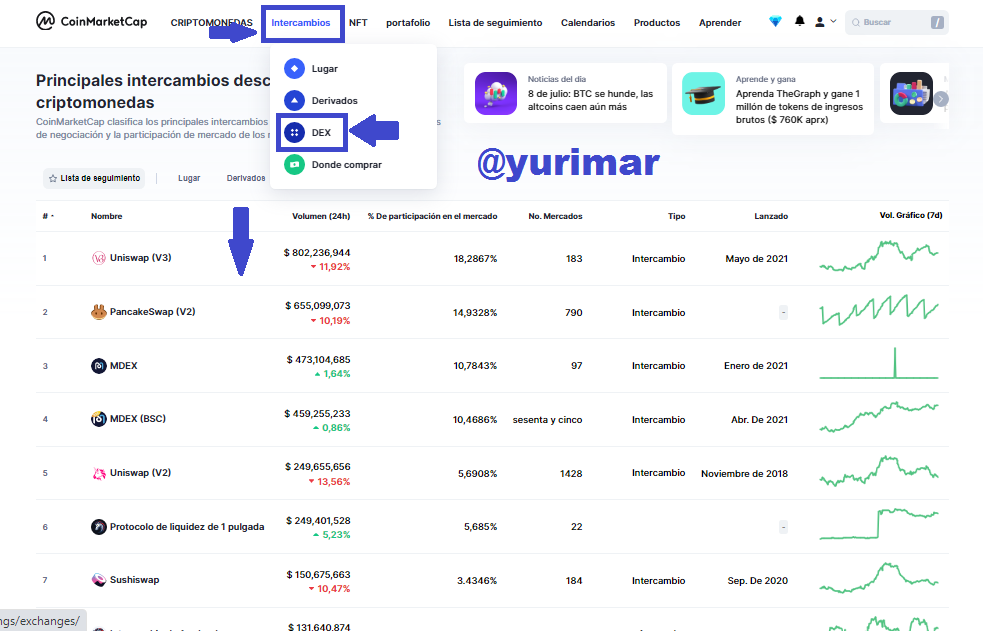Advance the news carousel arrow
The image size is (983, 631).
click(941, 99)
